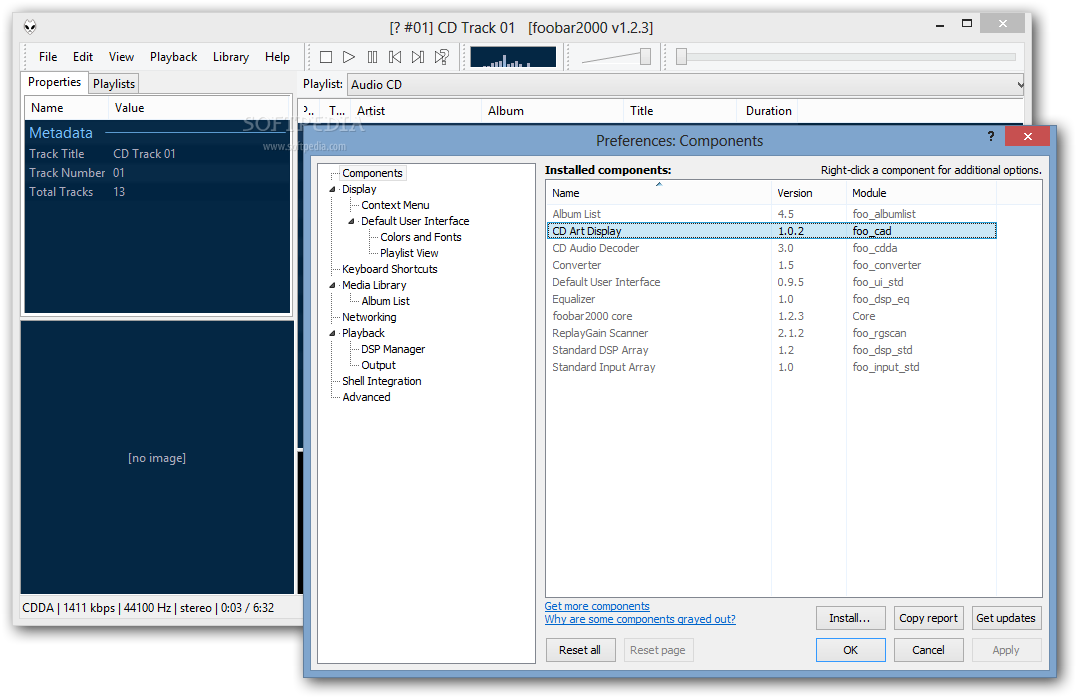Image resolution: width=1077 pixels, height=698 pixels.
Task: Click the Reset all button
Action: pos(580,650)
